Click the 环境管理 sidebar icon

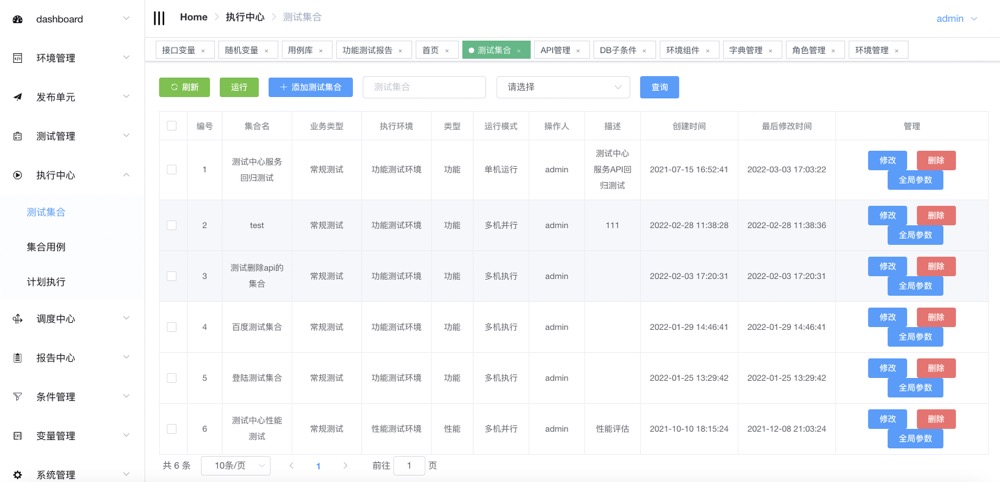point(18,58)
